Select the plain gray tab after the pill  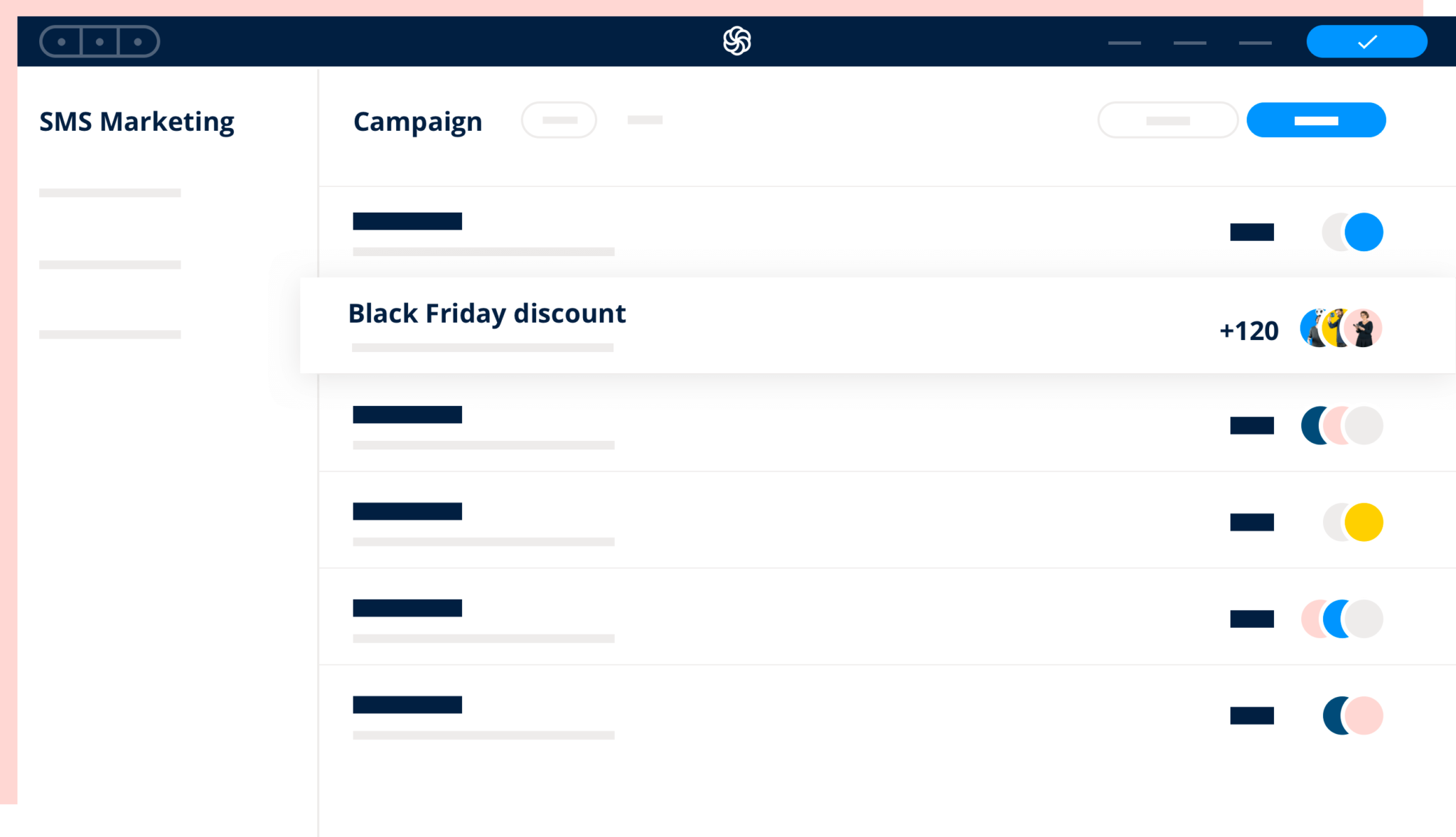click(x=645, y=120)
